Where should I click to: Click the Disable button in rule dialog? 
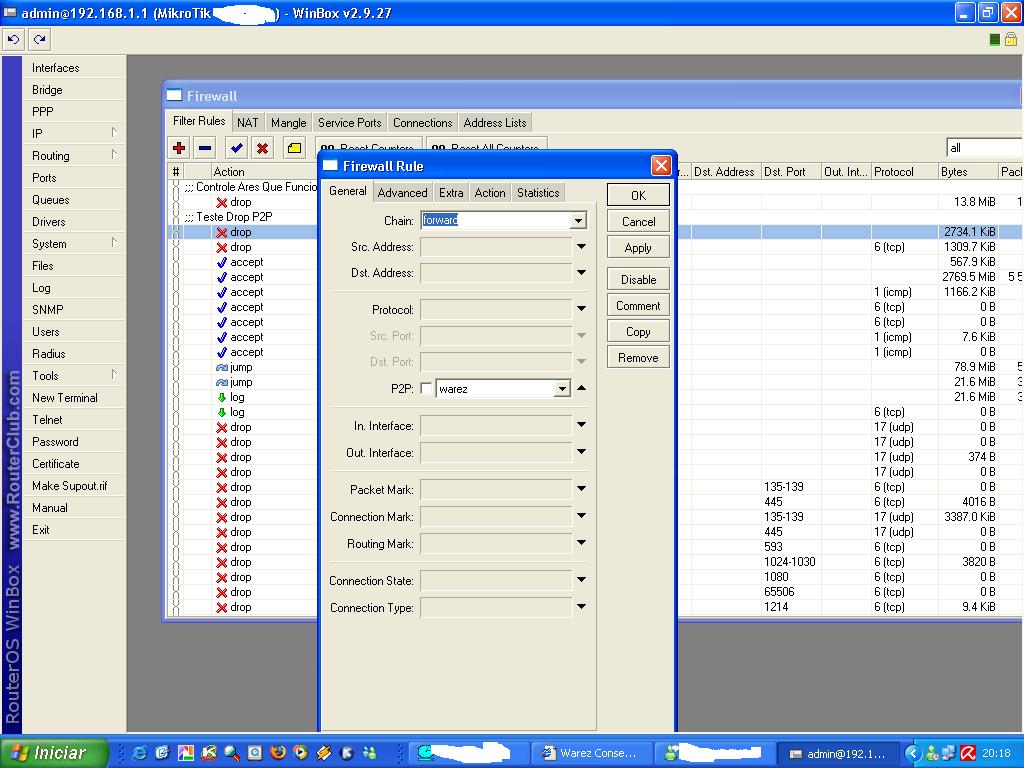click(638, 280)
